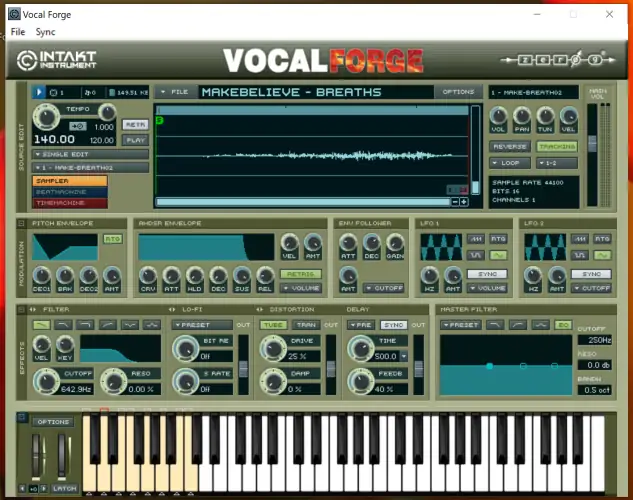633x500 pixels.
Task: Open the Lo-Fi PRESET dropdown
Action: pyautogui.click(x=202, y=325)
